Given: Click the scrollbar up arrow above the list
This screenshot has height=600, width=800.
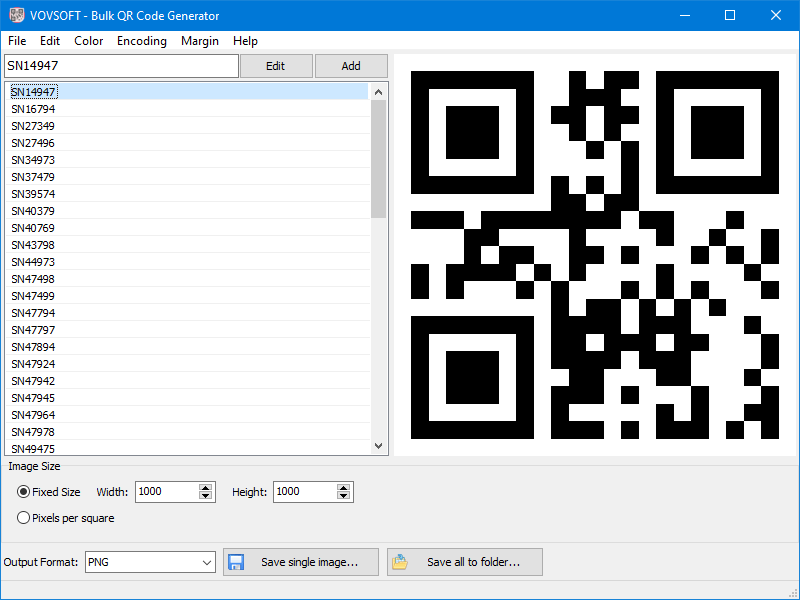Looking at the screenshot, I should pyautogui.click(x=378, y=90).
